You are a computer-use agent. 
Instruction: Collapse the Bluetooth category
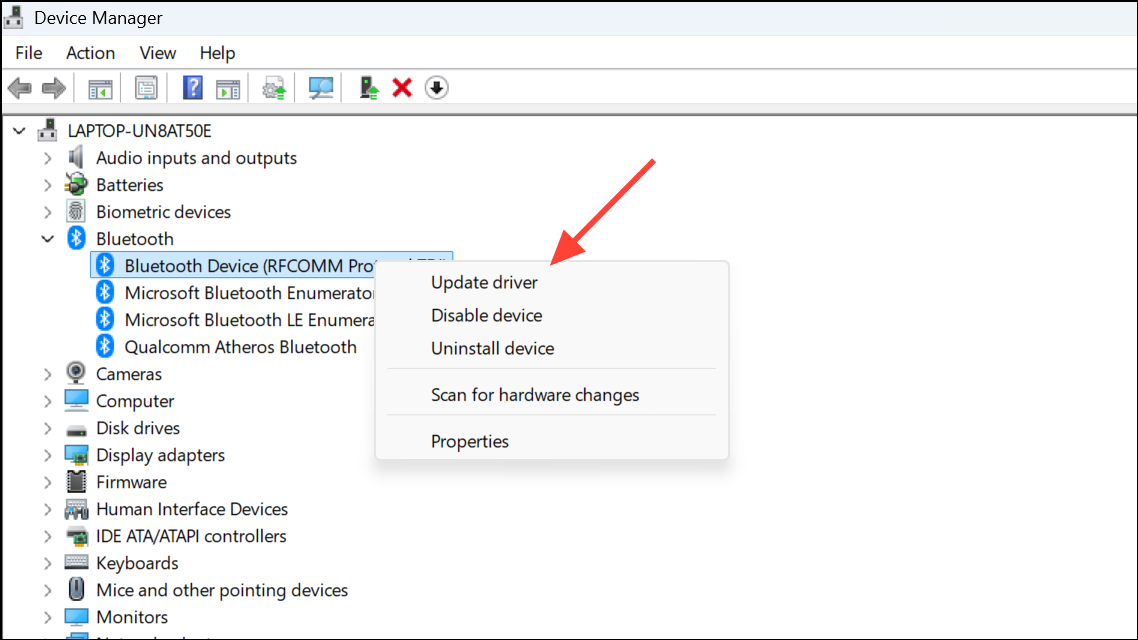(48, 239)
